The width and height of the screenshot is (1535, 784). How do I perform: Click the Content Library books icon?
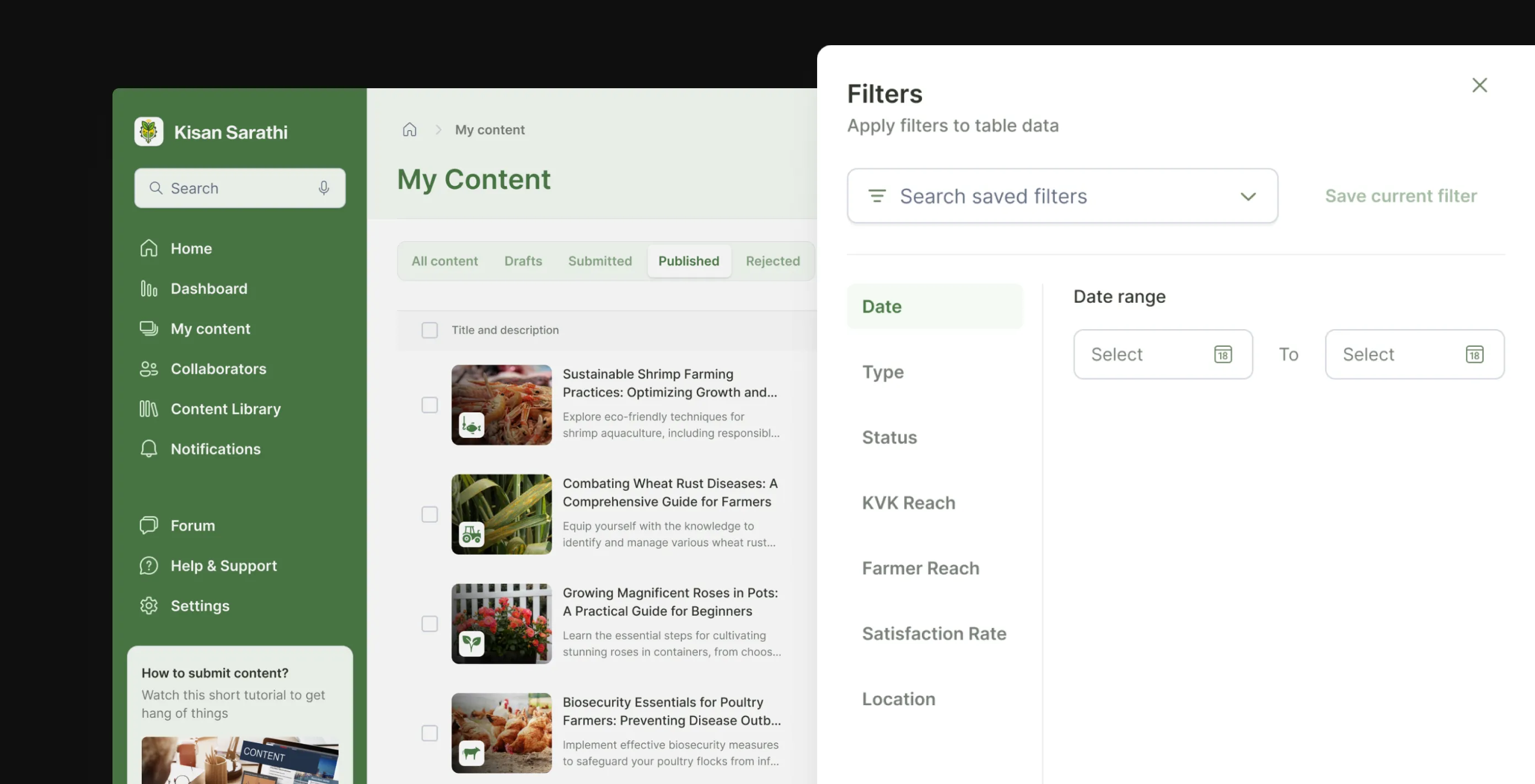click(149, 409)
